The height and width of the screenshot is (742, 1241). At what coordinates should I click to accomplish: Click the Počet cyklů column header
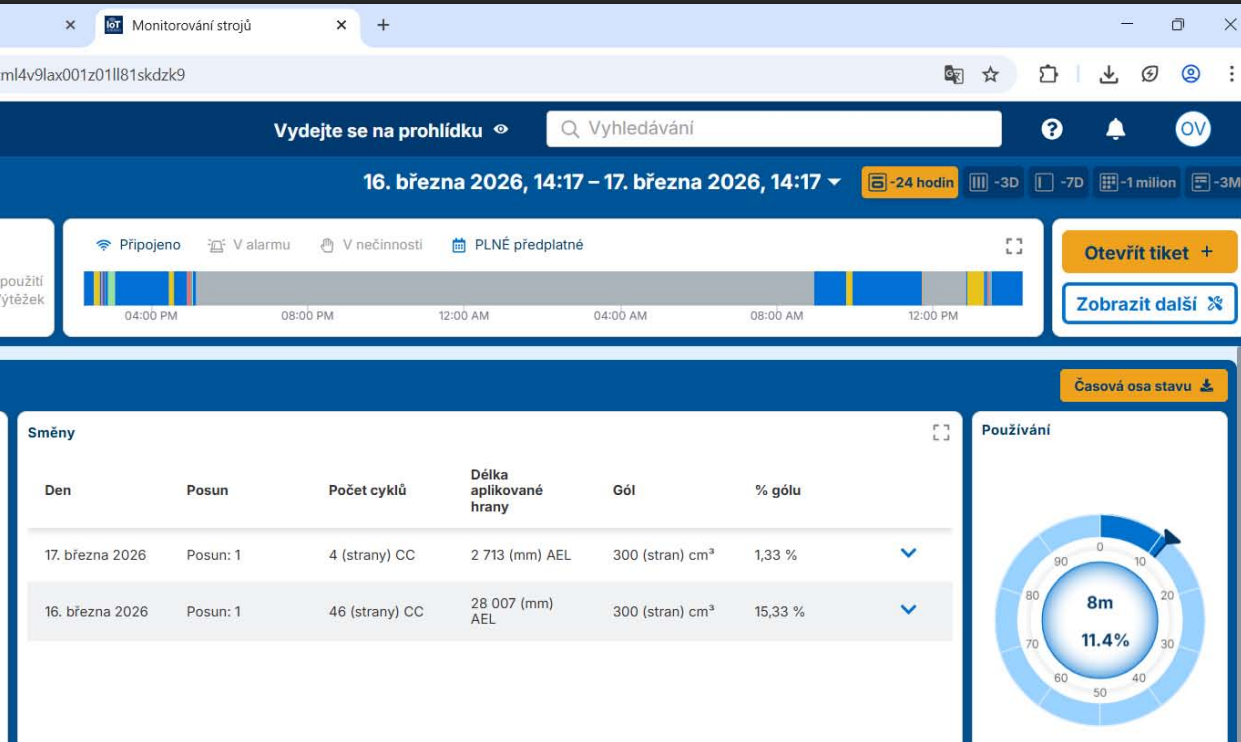tap(367, 491)
